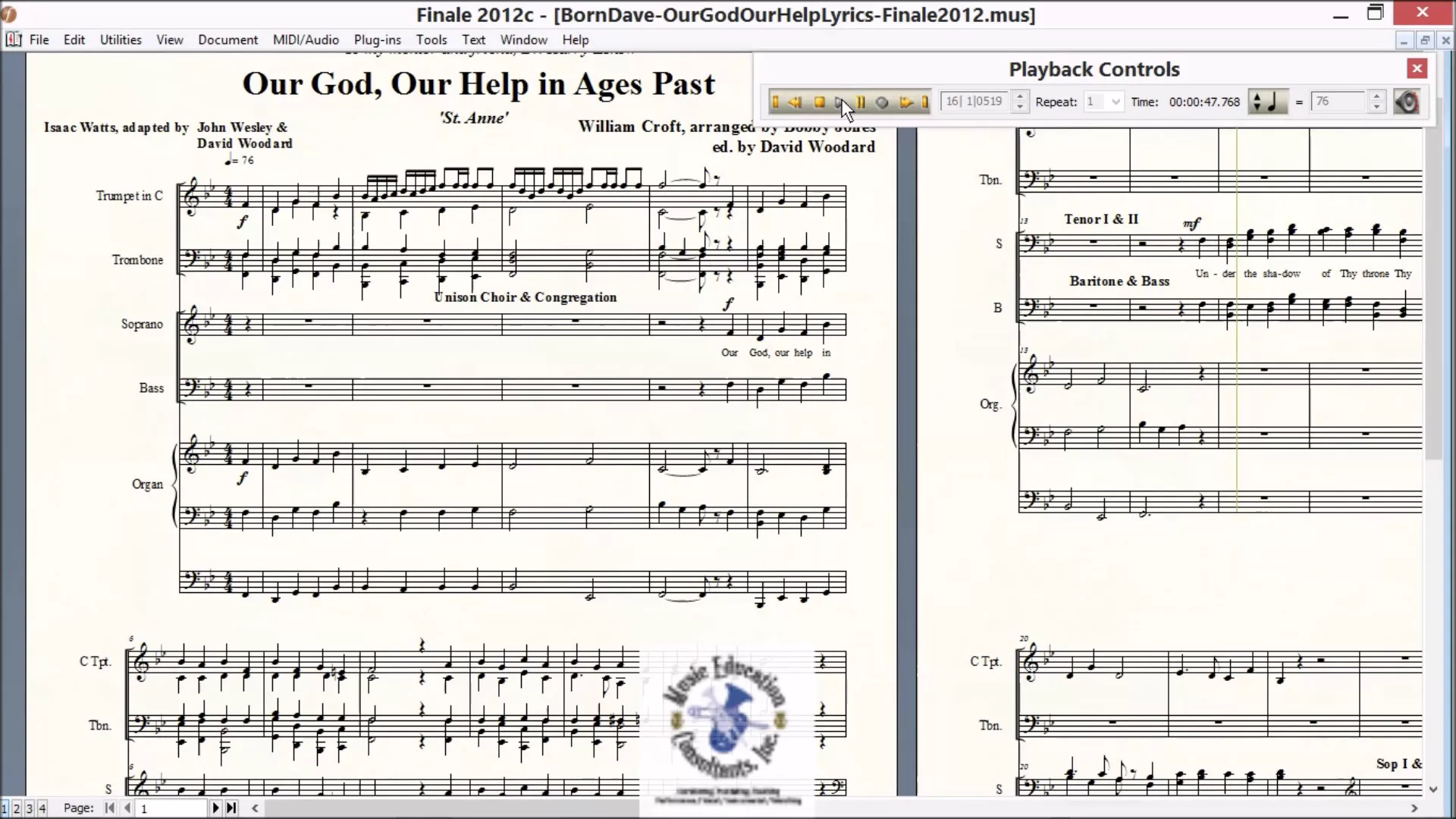Click the round Record button
Viewport: 1456px width, 819px height.
point(882,102)
